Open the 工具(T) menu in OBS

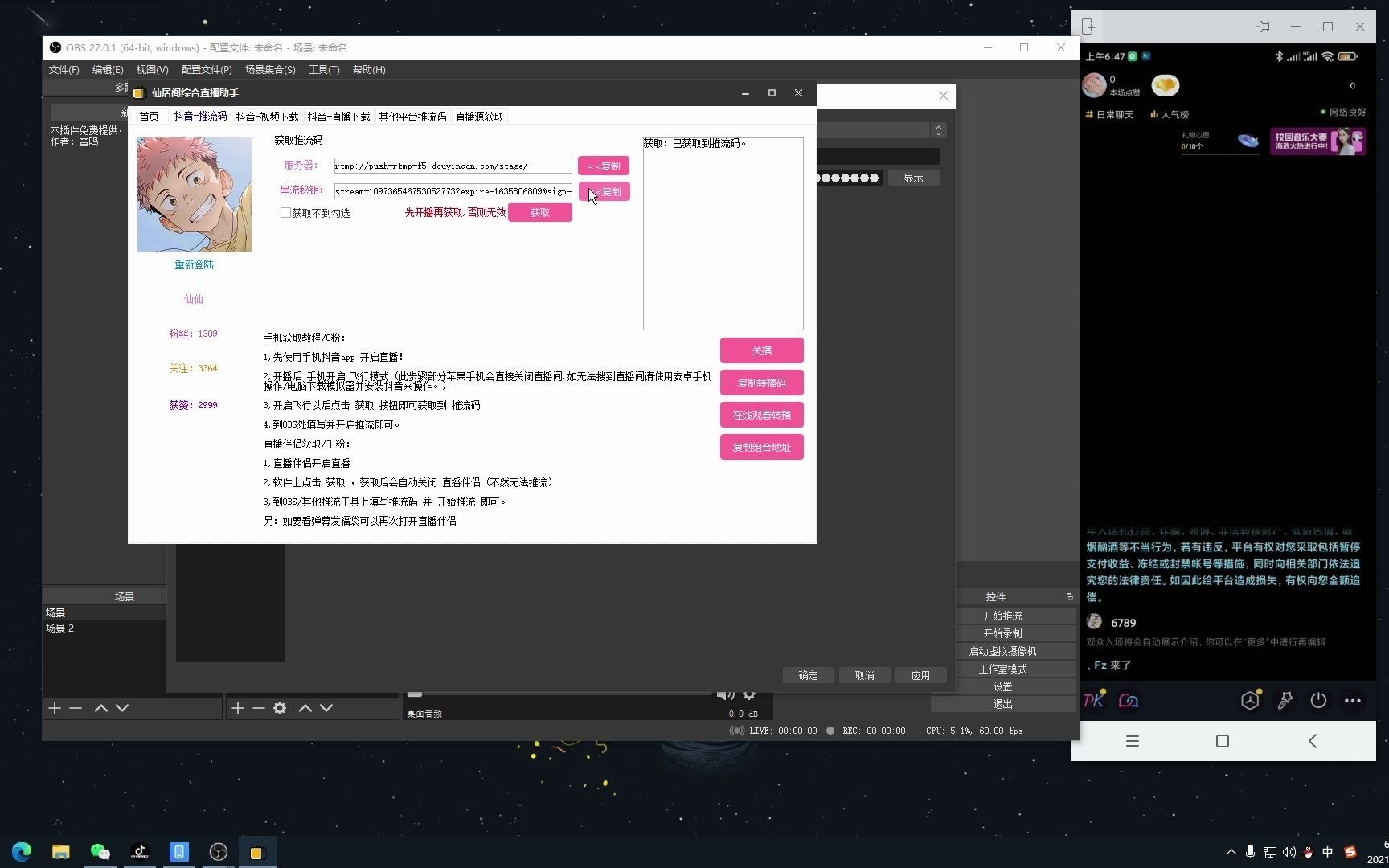tap(324, 70)
